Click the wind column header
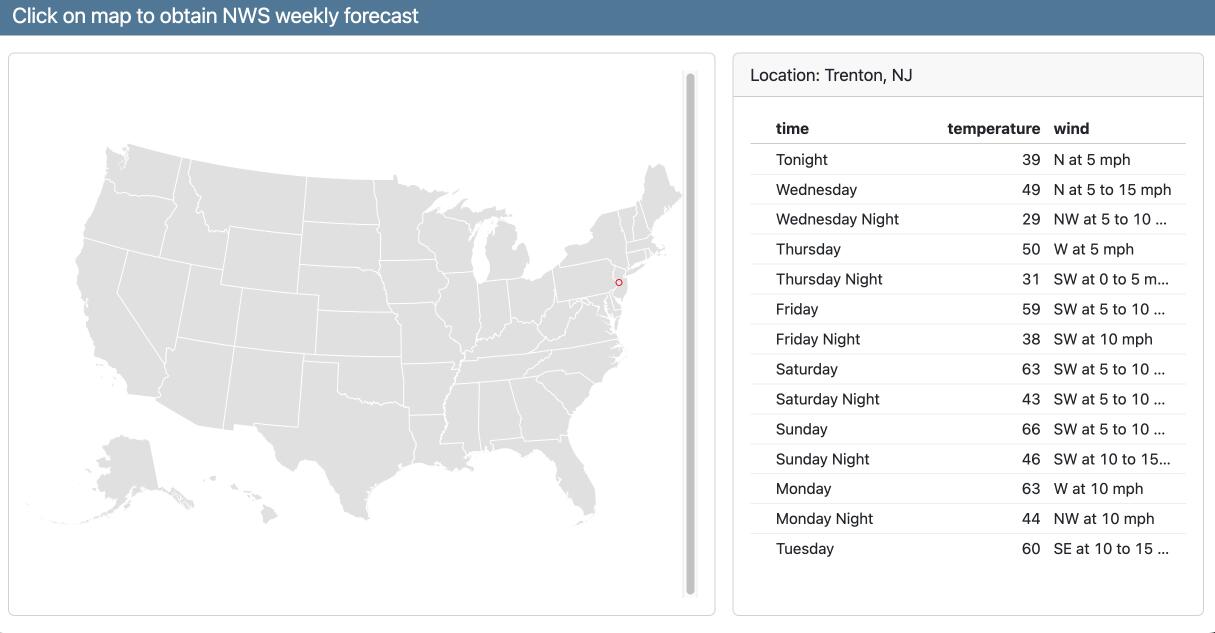Image resolution: width=1215 pixels, height=633 pixels. click(x=1071, y=129)
